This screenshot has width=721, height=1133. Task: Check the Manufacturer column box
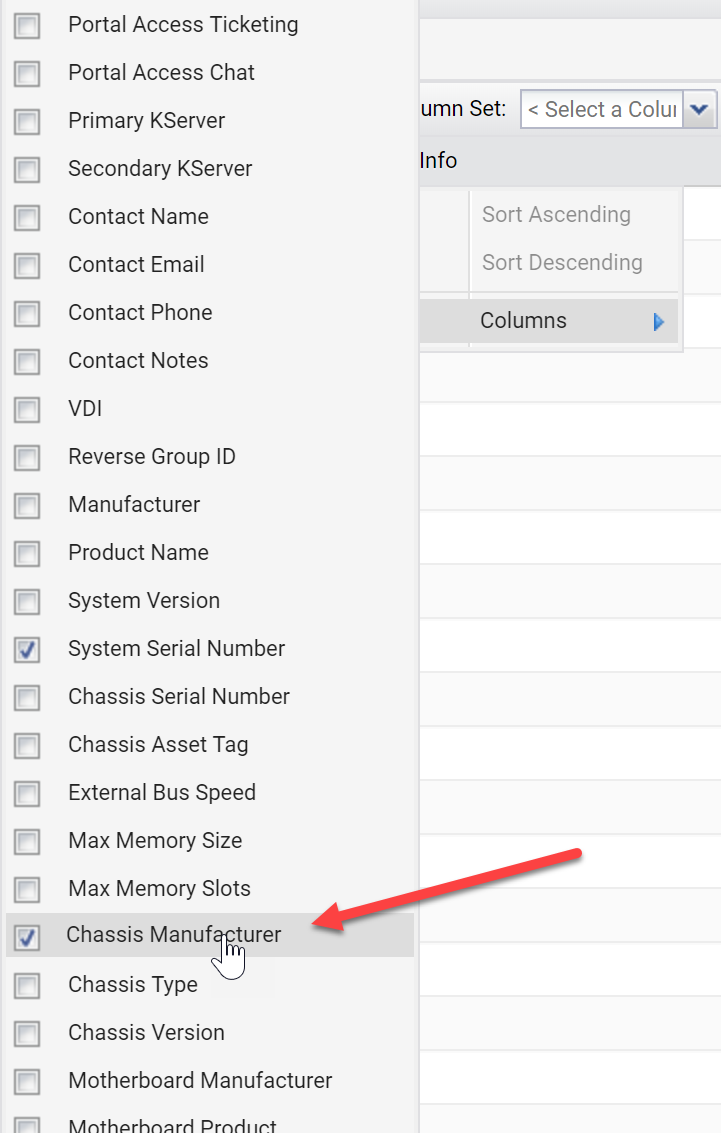(x=27, y=505)
